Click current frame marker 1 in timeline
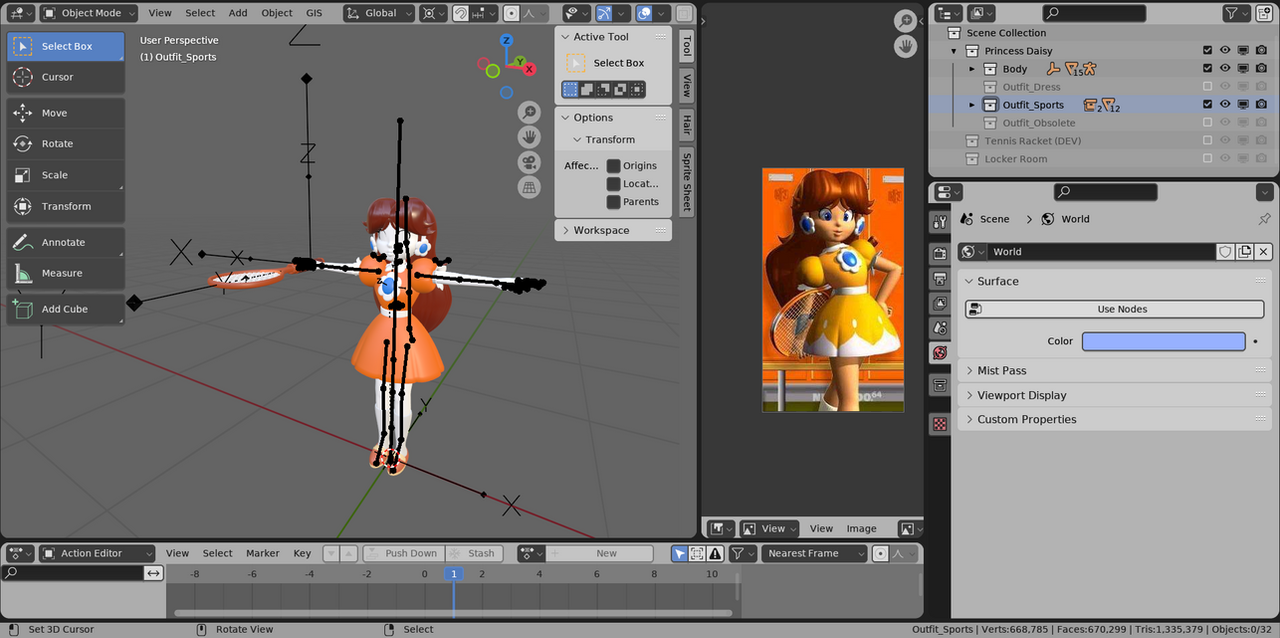Viewport: 1280px width, 638px height. click(453, 574)
